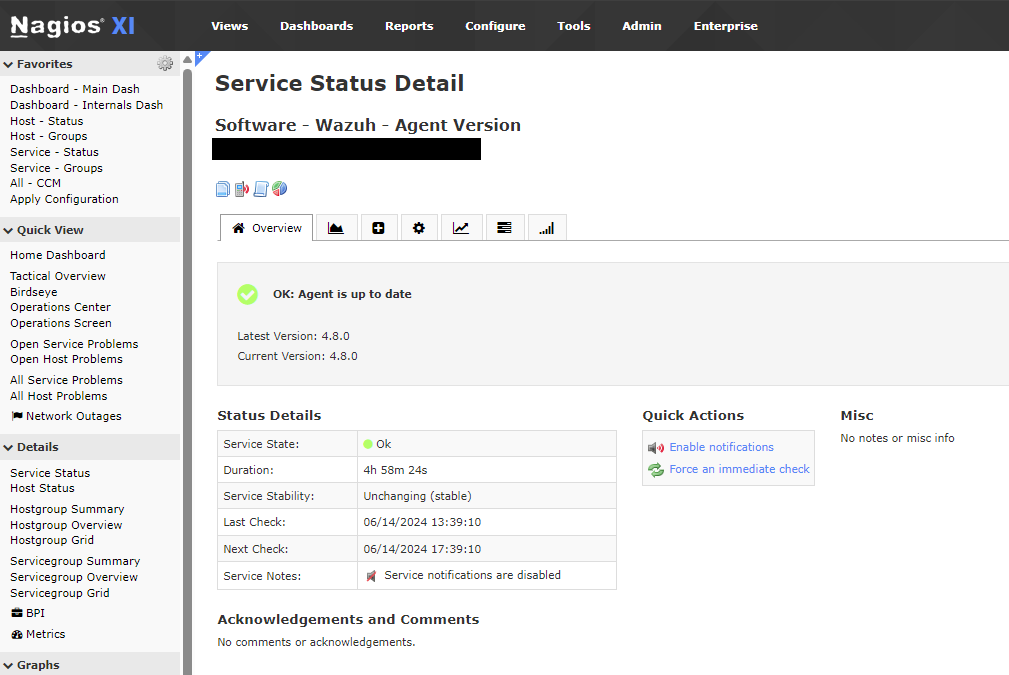Click the Nagios XI logo

[x=73, y=26]
